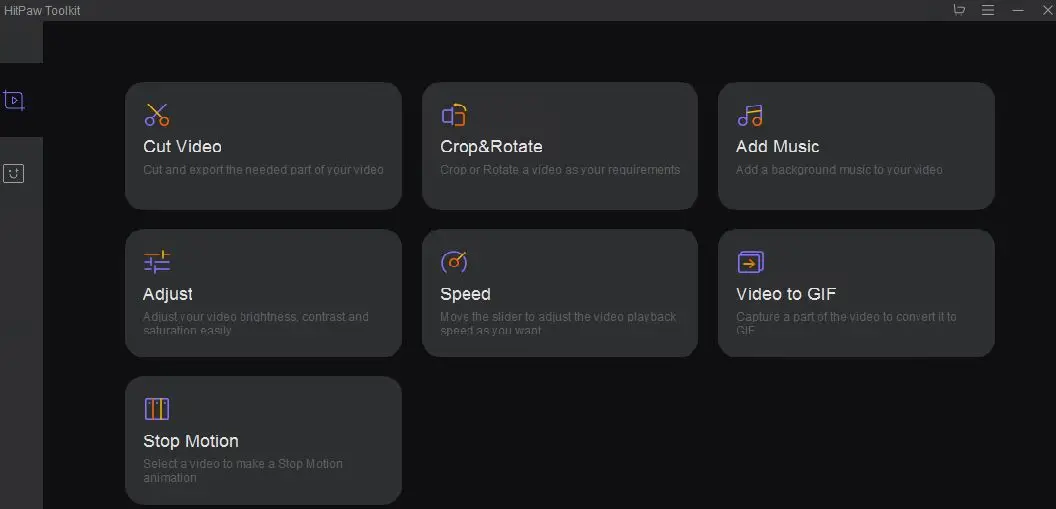Click the Stop Motion film strip icon
This screenshot has width=1056, height=509.
point(157,409)
